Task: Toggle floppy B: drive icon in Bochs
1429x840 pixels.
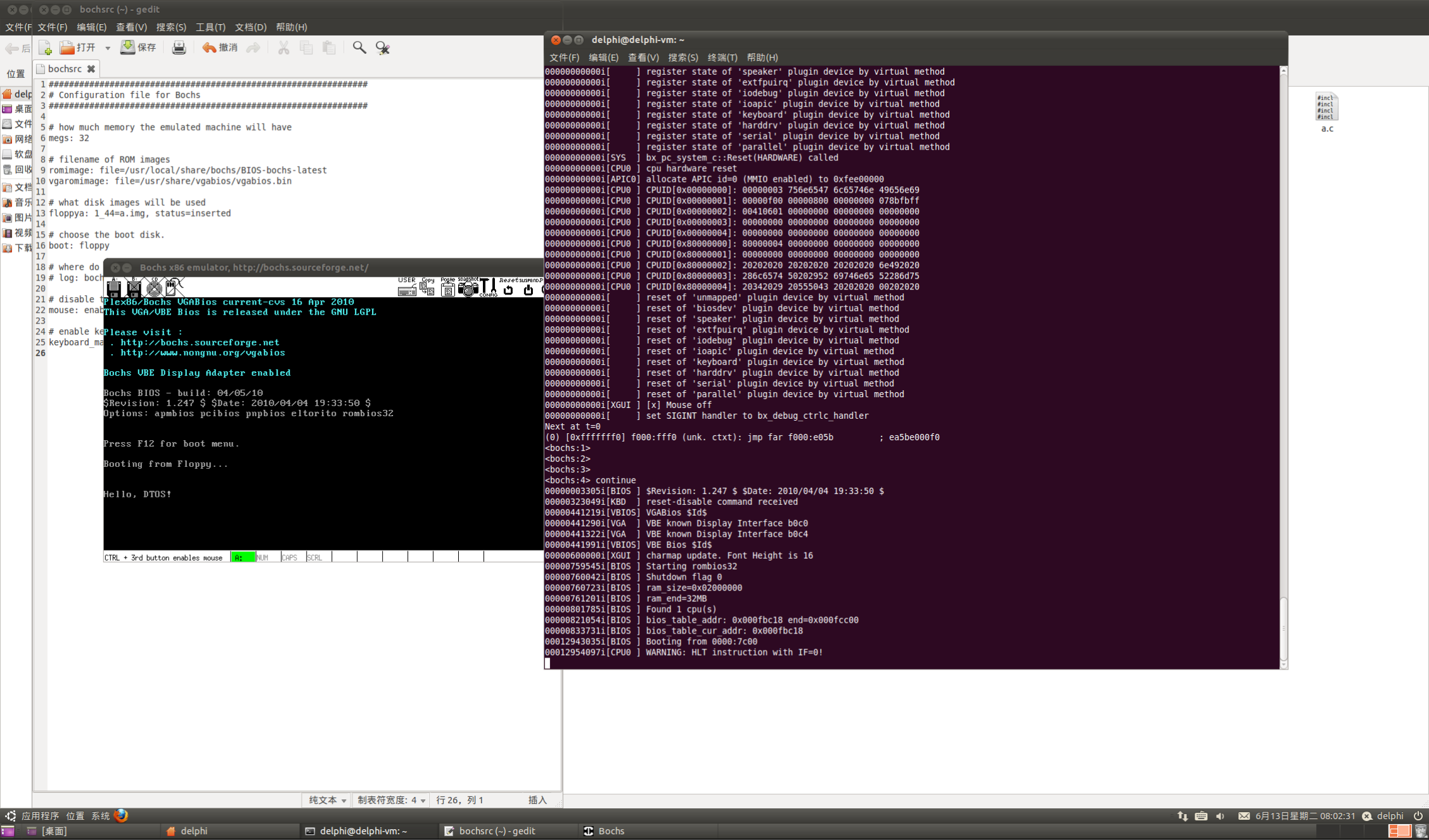Action: [x=134, y=288]
